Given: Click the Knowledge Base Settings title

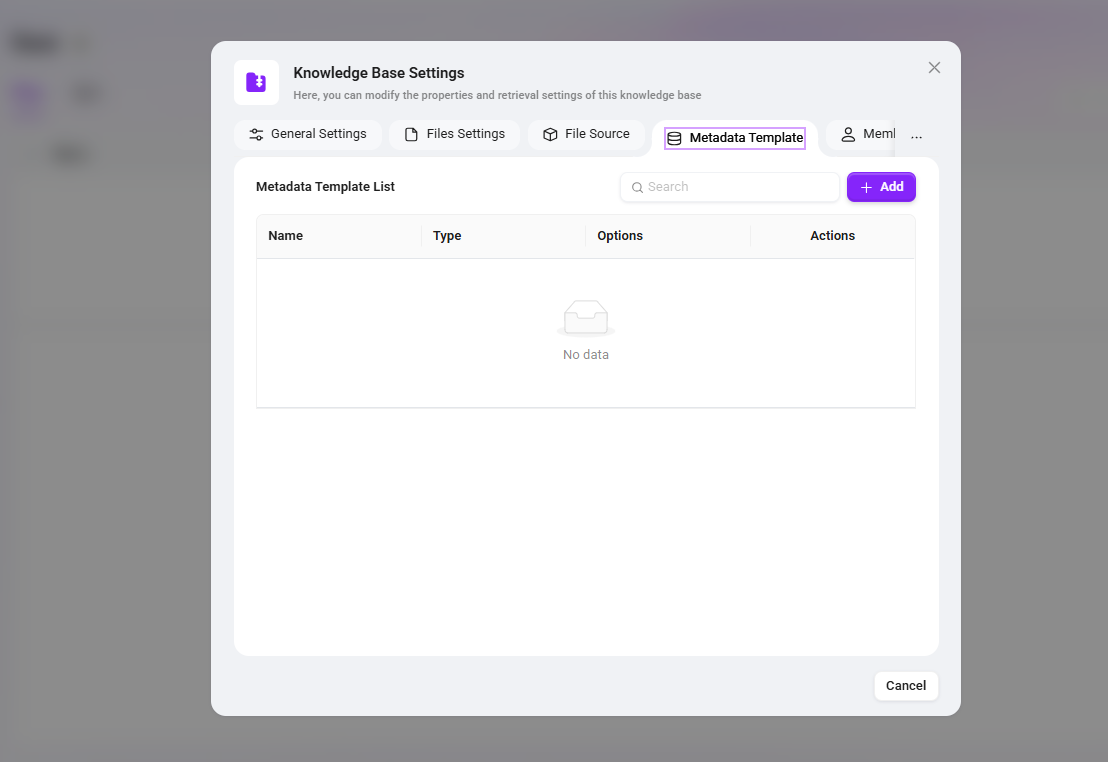Looking at the screenshot, I should [x=379, y=73].
